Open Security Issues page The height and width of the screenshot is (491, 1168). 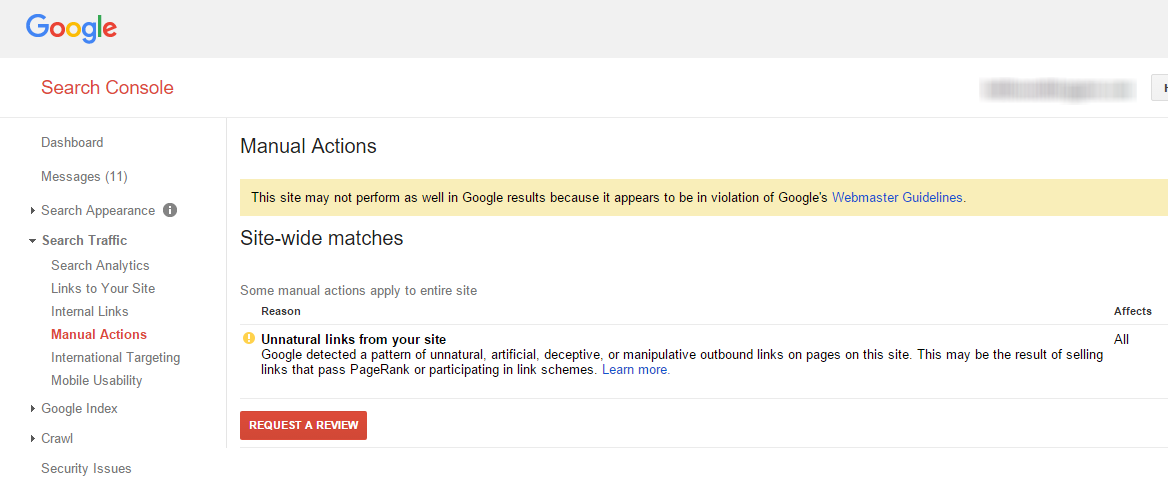tap(86, 469)
